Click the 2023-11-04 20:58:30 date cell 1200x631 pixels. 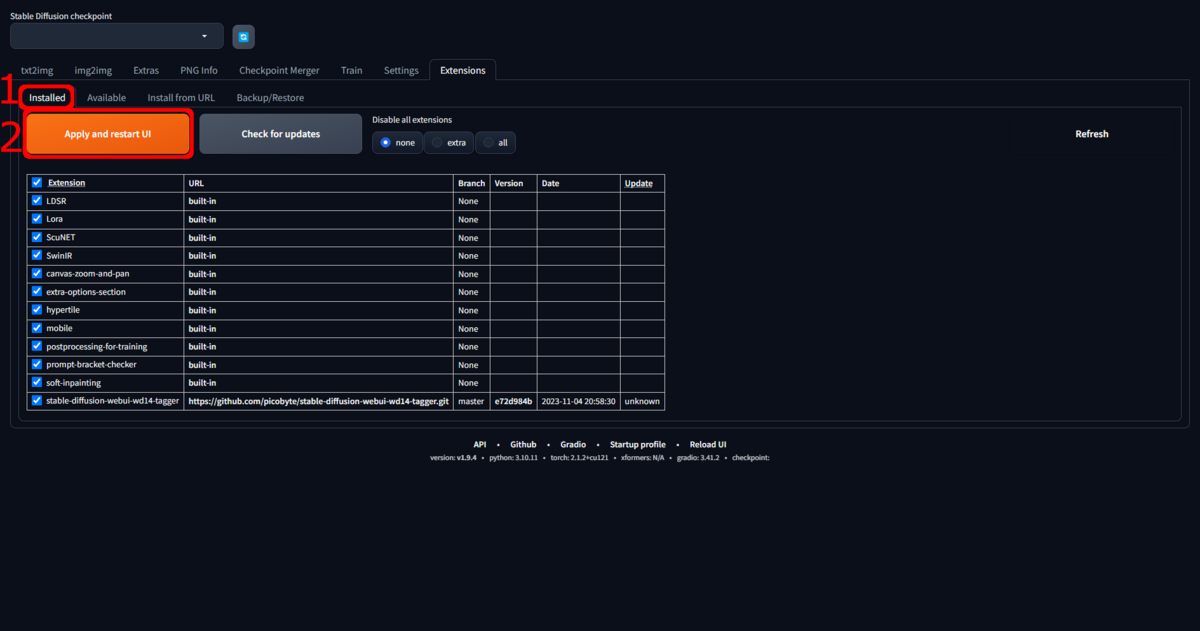click(578, 401)
